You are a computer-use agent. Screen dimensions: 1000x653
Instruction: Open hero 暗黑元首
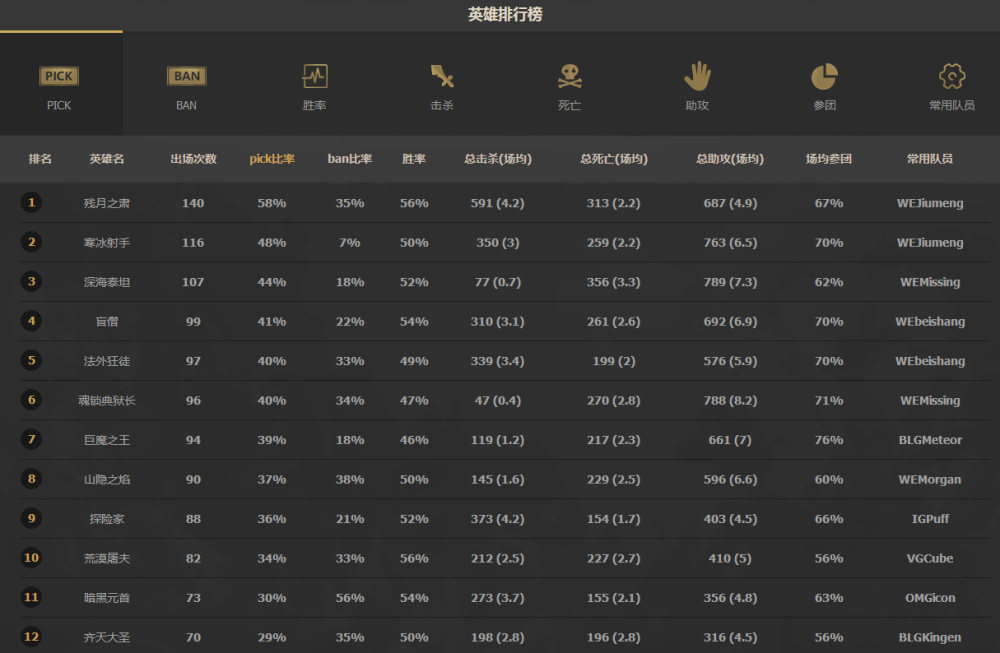coord(107,598)
